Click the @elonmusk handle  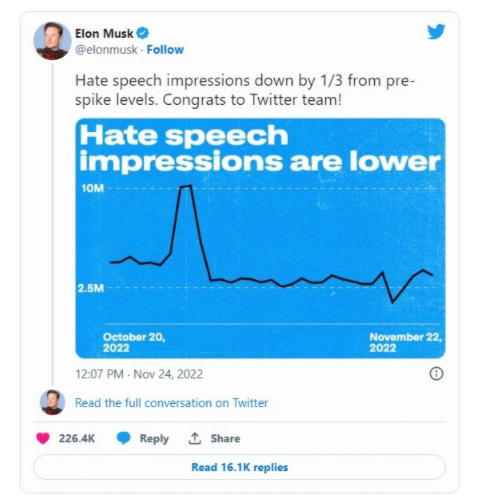pyautogui.click(x=106, y=50)
